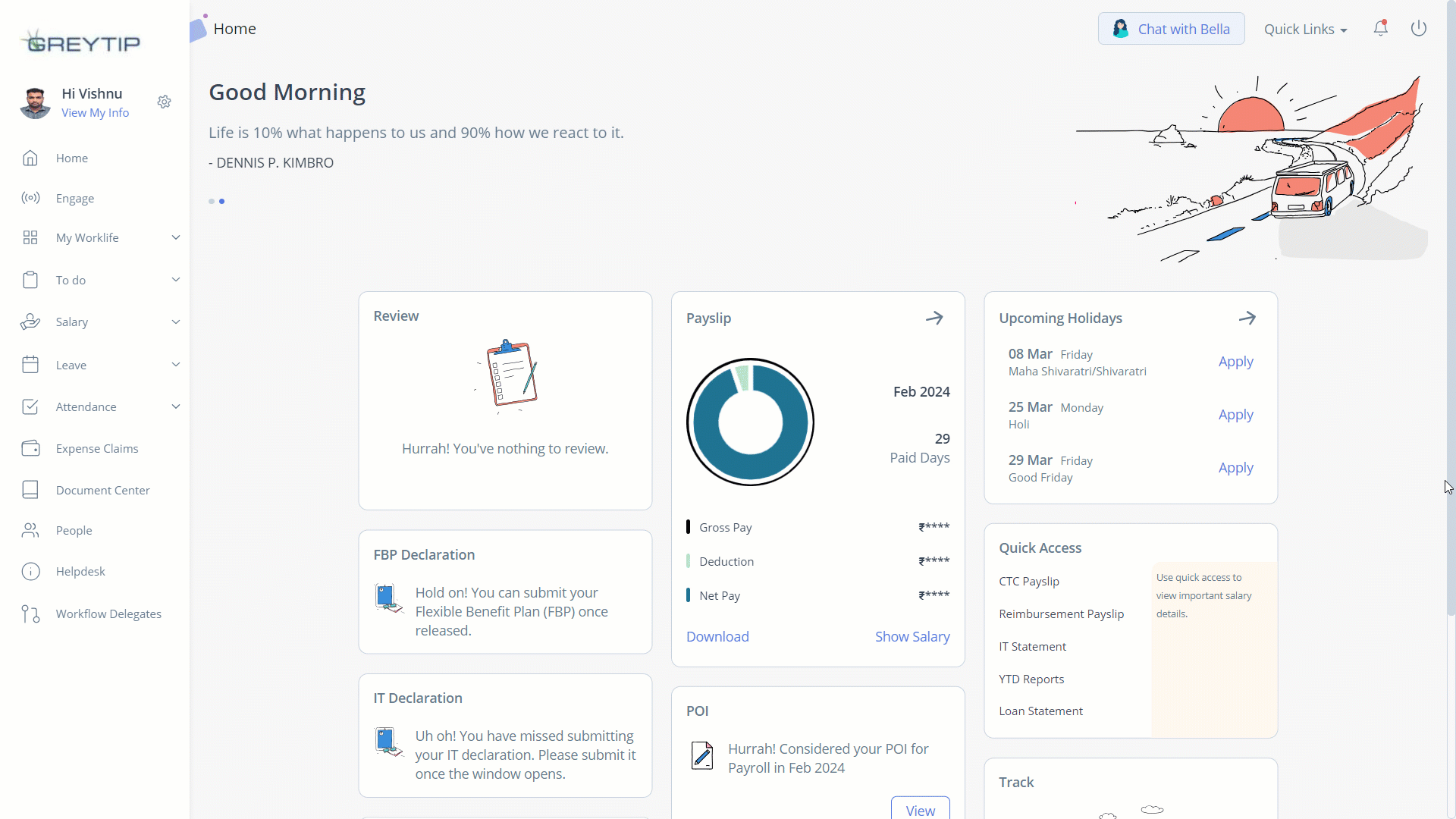Click the Greytip logo

pyautogui.click(x=80, y=42)
